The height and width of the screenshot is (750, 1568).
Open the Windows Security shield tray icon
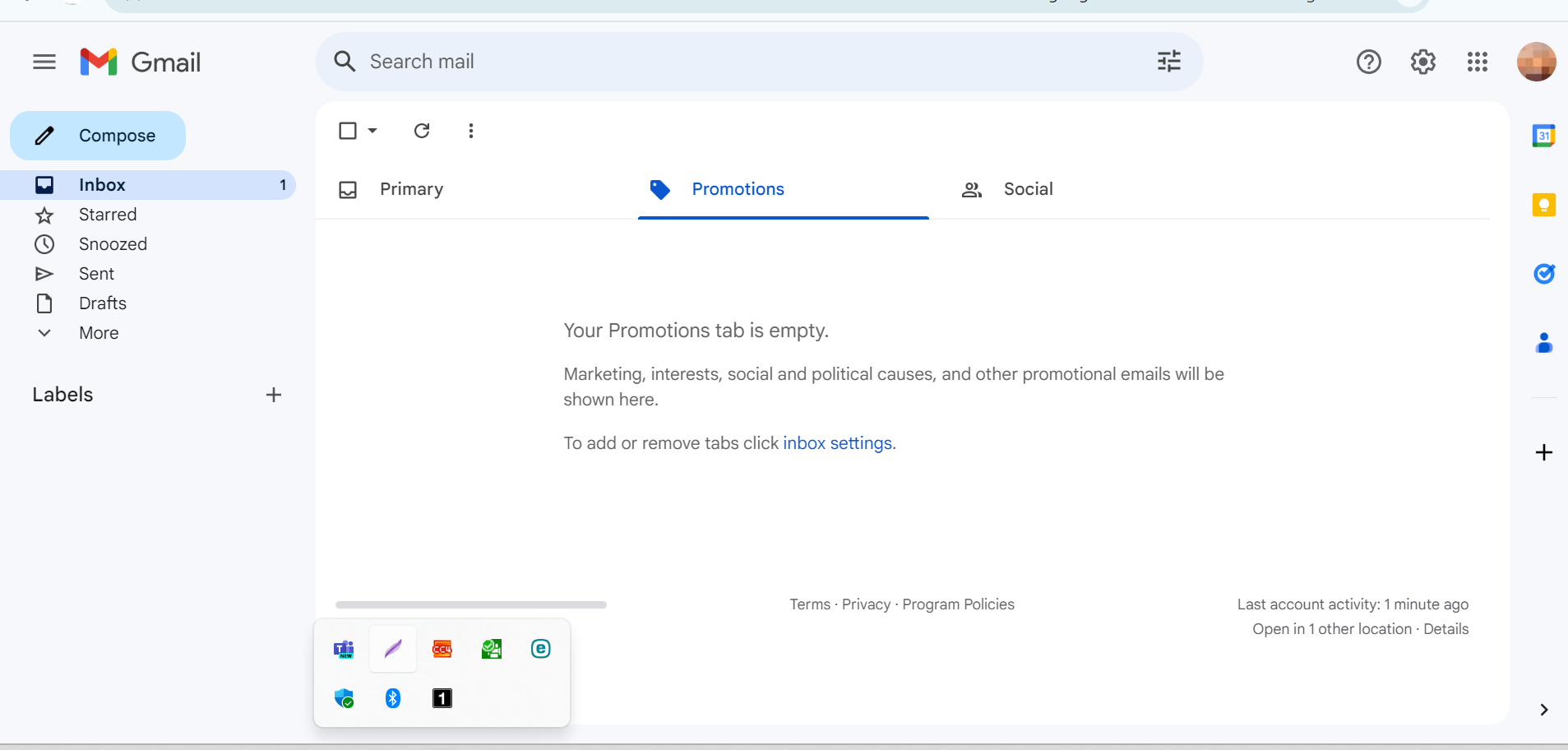click(x=344, y=698)
